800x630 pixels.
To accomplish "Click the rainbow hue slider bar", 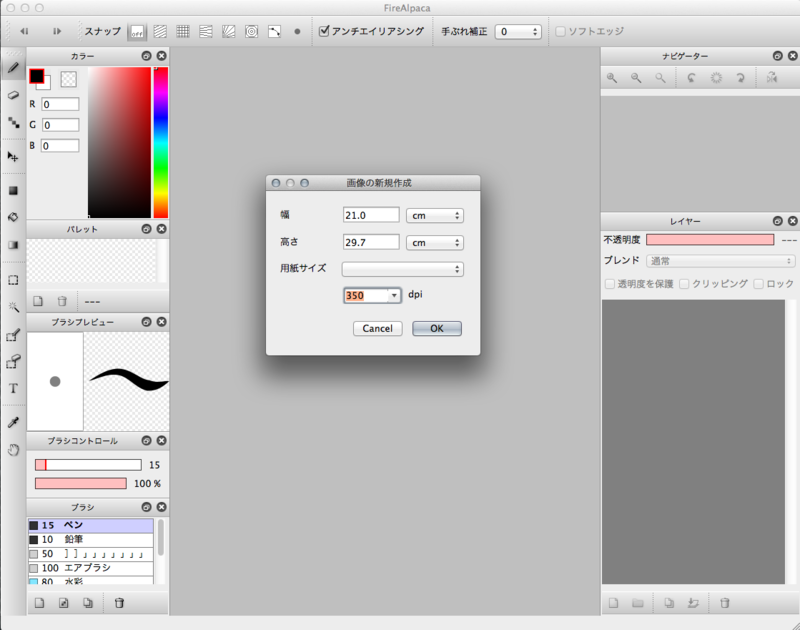I will (161, 143).
